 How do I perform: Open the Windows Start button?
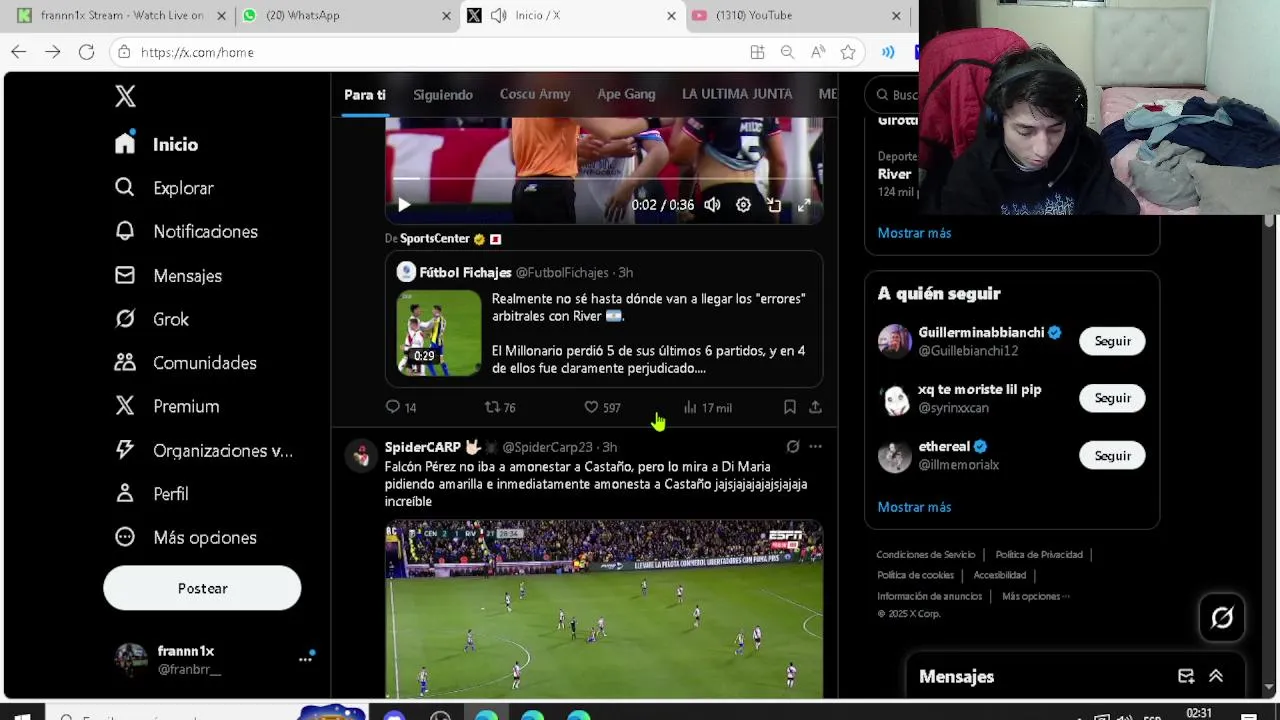click(22, 715)
